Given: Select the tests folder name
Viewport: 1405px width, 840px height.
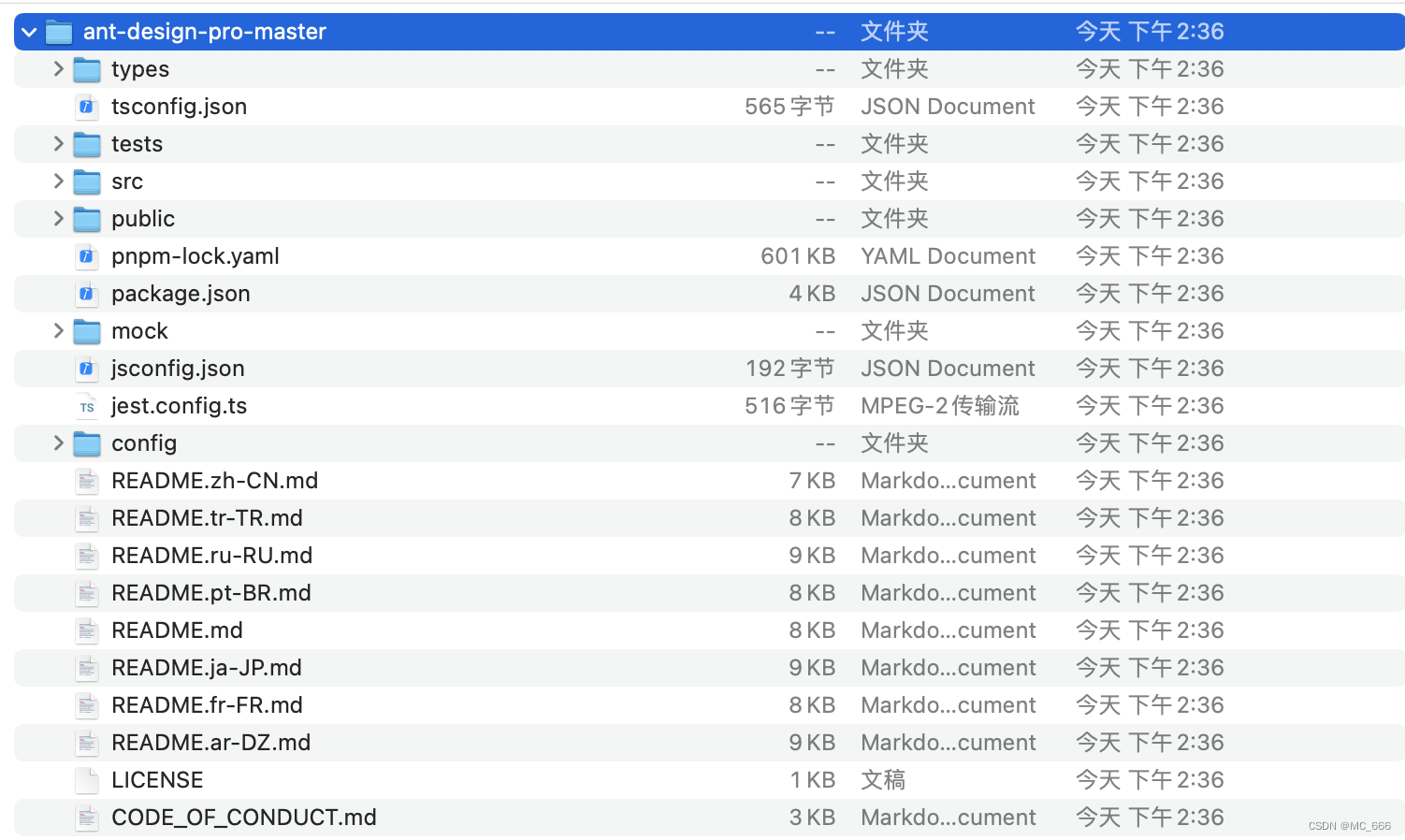Looking at the screenshot, I should point(138,144).
